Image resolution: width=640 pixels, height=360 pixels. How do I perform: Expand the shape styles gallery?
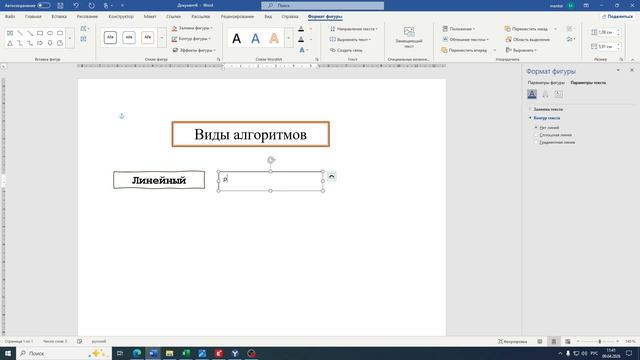[162, 38]
